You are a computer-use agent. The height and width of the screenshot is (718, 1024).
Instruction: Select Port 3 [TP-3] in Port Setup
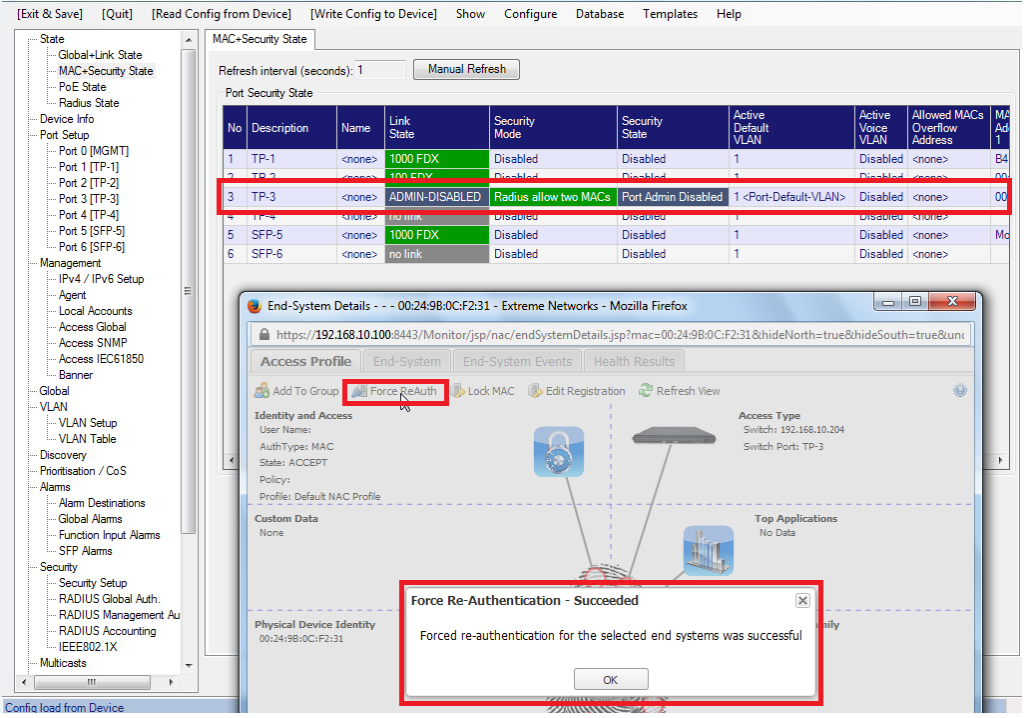(x=88, y=199)
